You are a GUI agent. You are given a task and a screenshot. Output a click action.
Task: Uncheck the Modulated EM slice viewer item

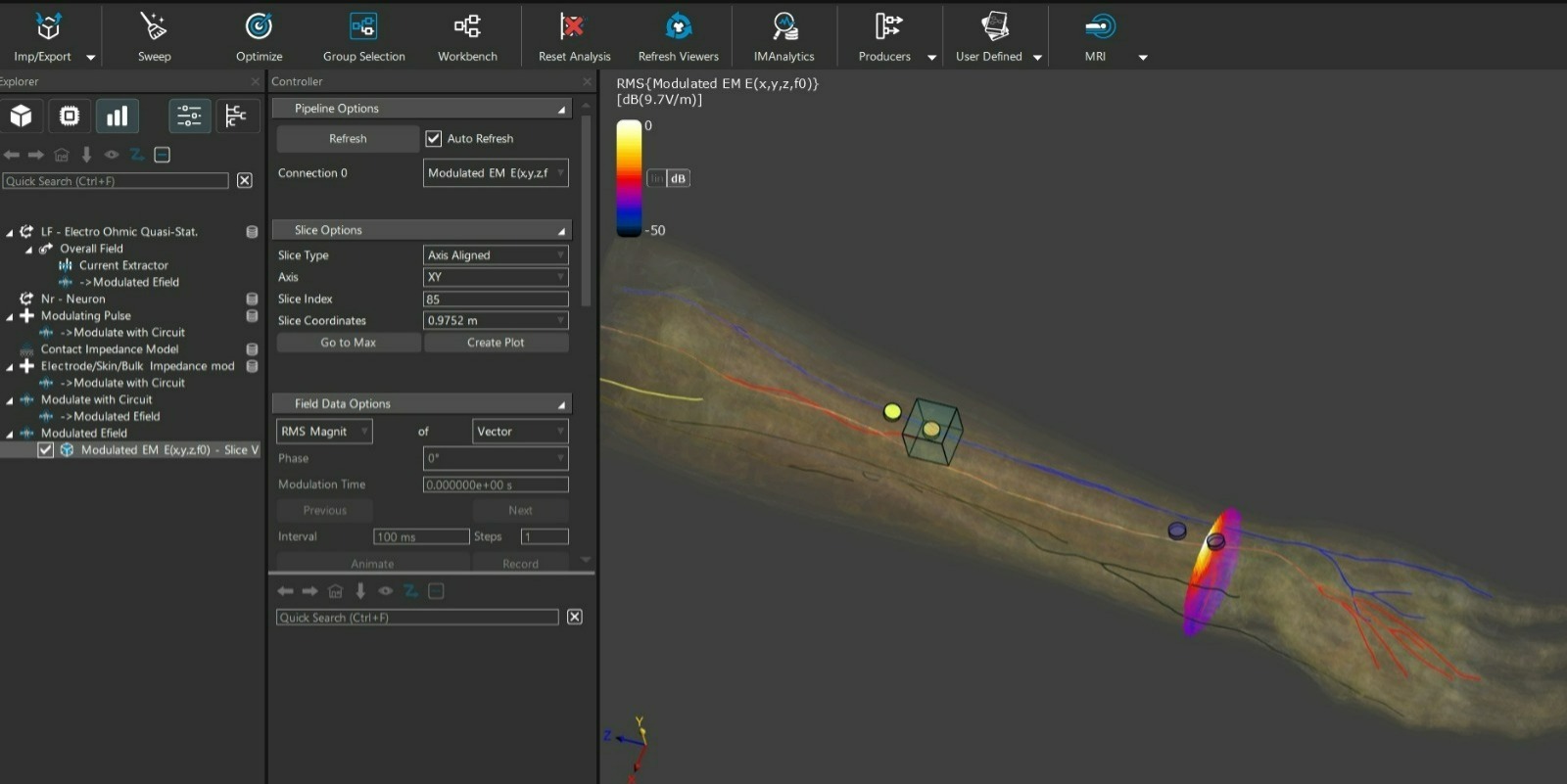pos(45,450)
